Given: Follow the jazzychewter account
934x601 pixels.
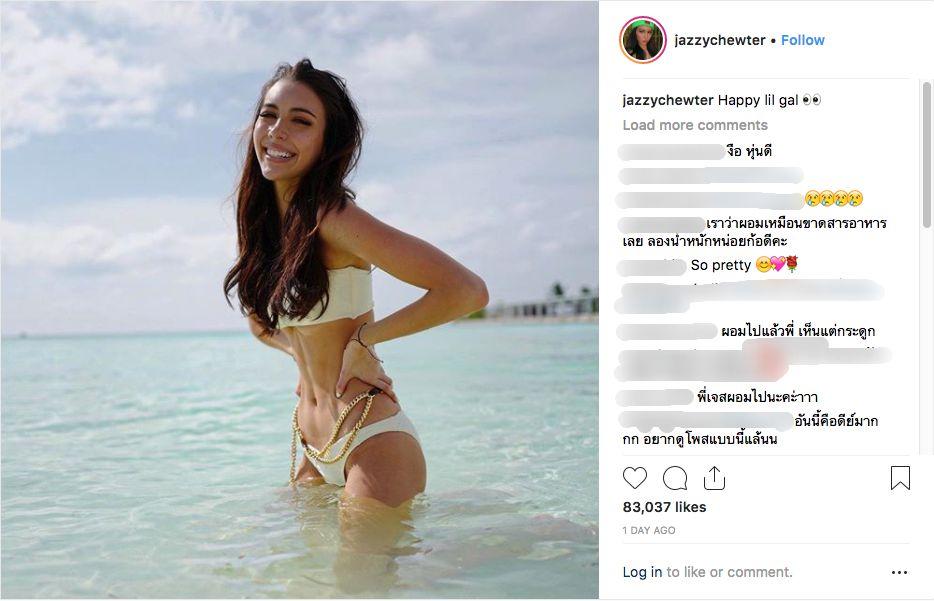Looking at the screenshot, I should pyautogui.click(x=803, y=40).
